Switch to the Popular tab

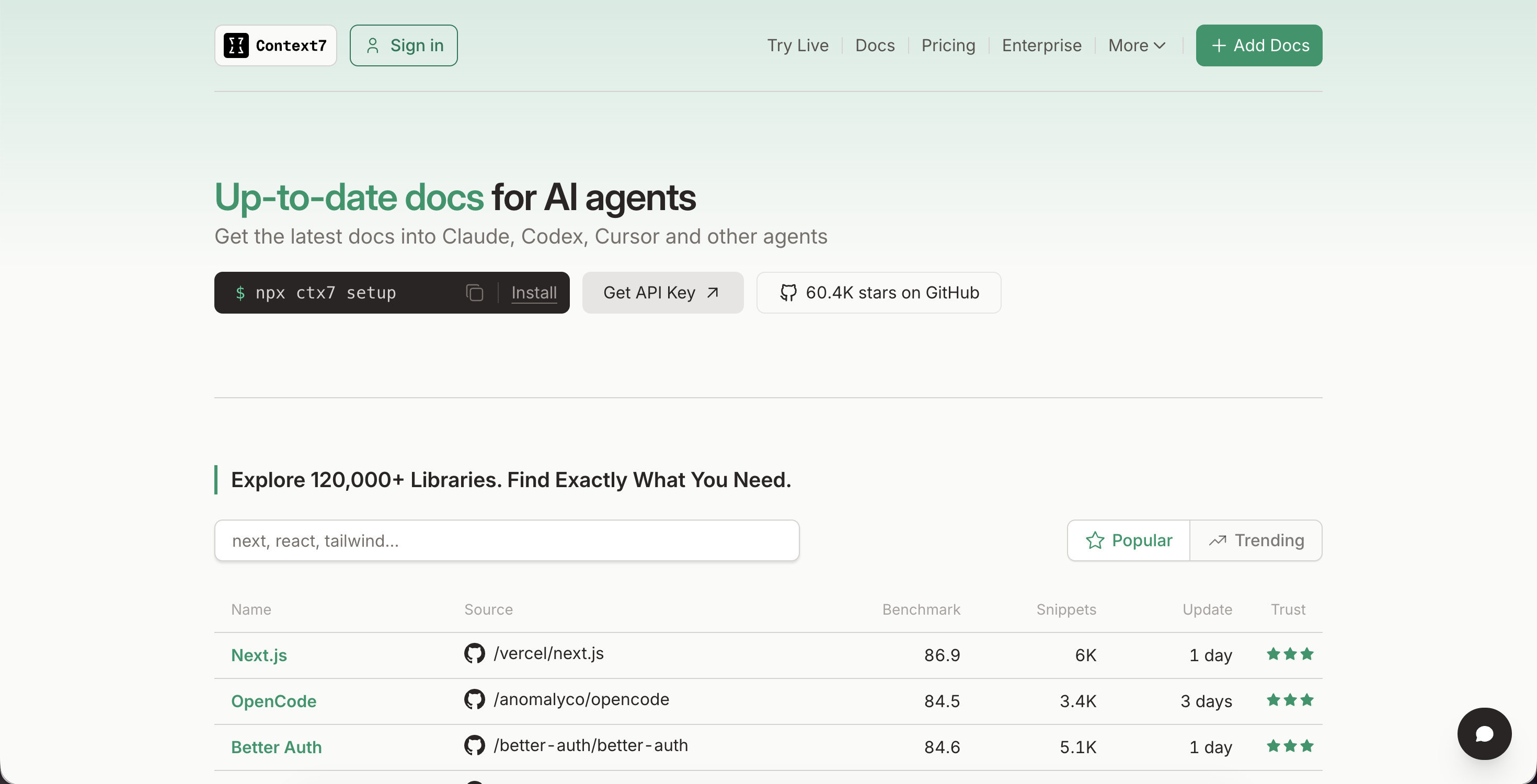(x=1128, y=540)
